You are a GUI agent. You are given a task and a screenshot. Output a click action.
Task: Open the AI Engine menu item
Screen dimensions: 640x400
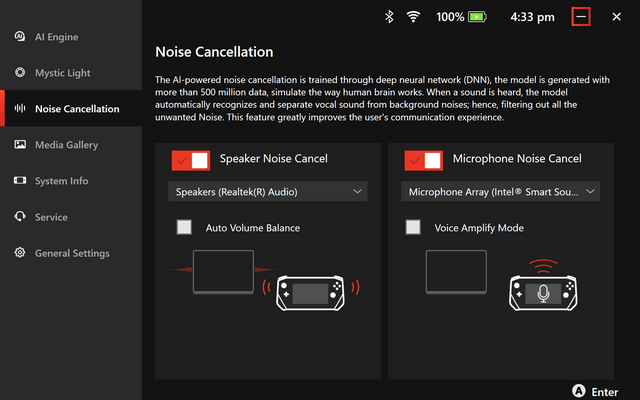[x=71, y=36]
